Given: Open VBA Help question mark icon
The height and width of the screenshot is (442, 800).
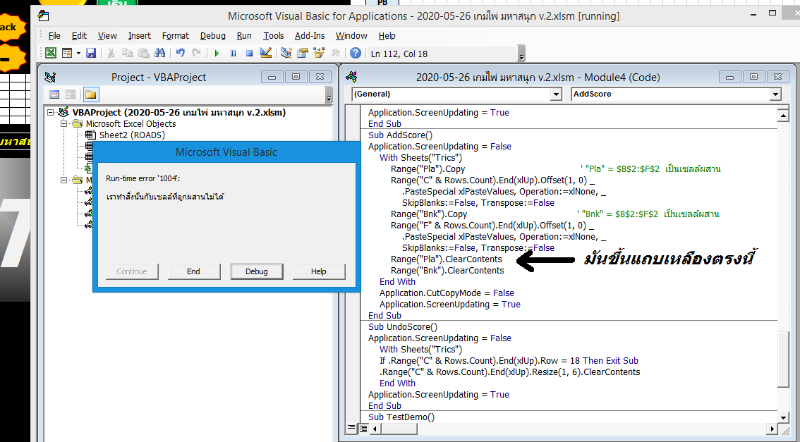Looking at the screenshot, I should click(354, 53).
